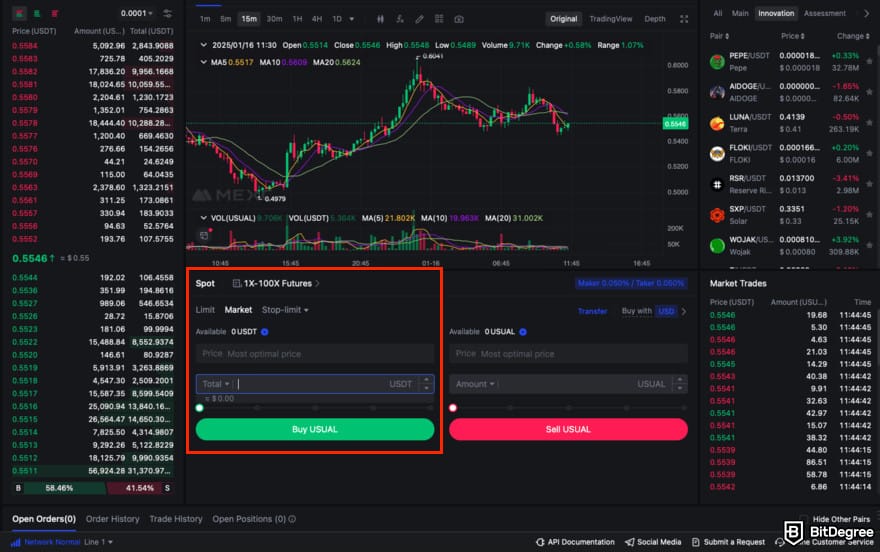
Task: Open more timeframes dropdown after 1D
Action: coord(352,19)
